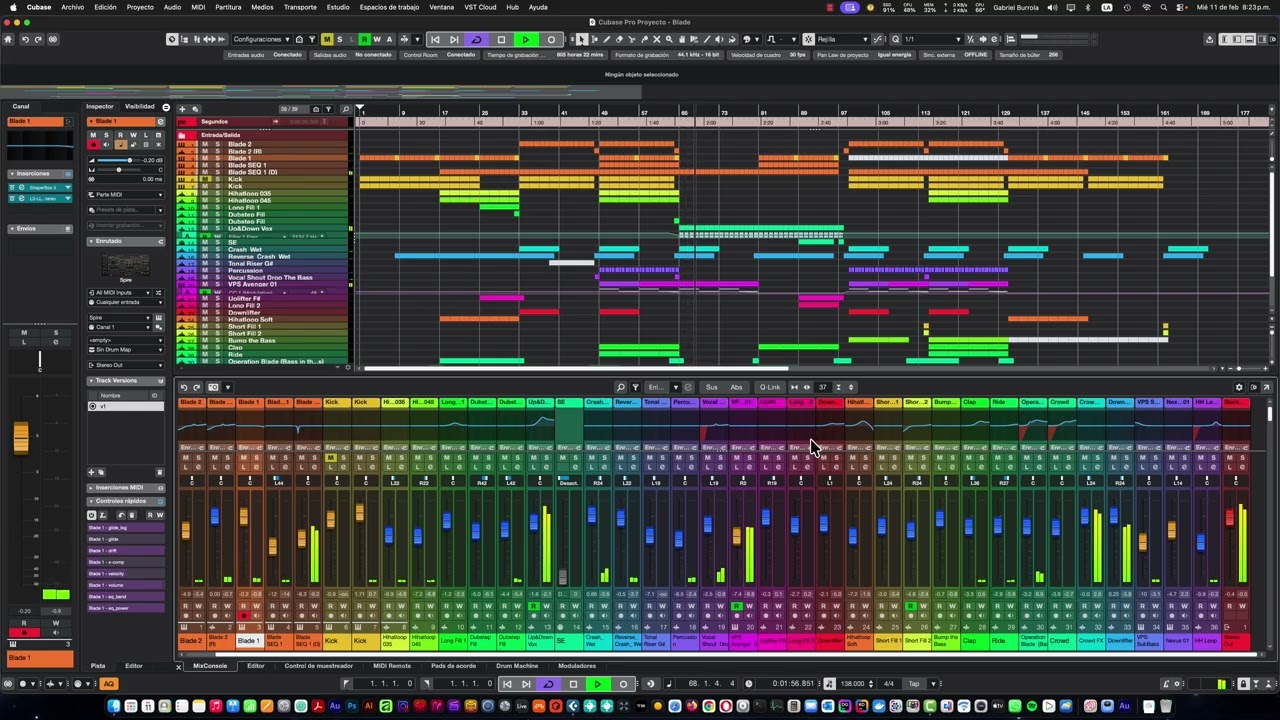1280x720 pixels.
Task: Click the Abs button in MixConsole
Action: tap(736, 387)
